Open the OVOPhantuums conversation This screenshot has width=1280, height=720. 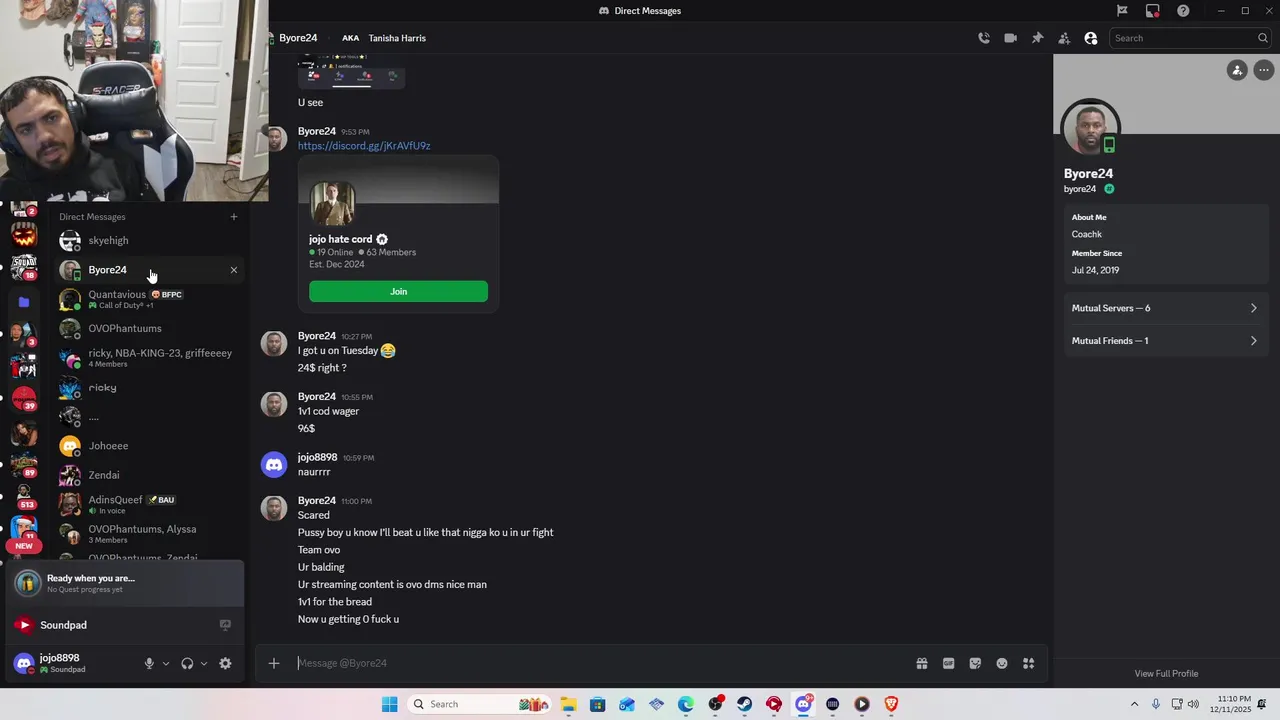coord(147,328)
